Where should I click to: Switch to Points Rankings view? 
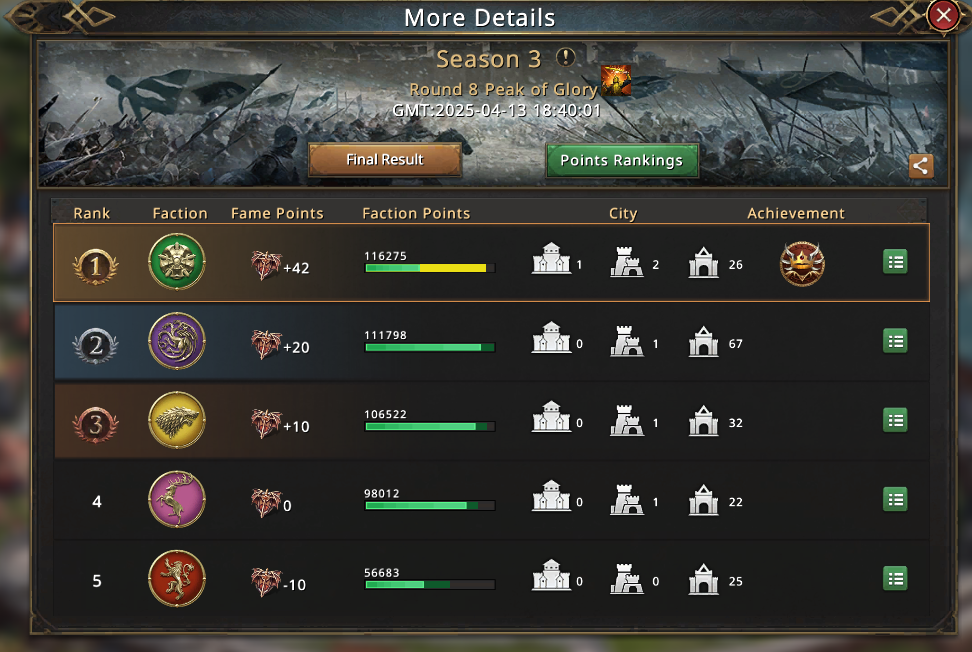[622, 161]
